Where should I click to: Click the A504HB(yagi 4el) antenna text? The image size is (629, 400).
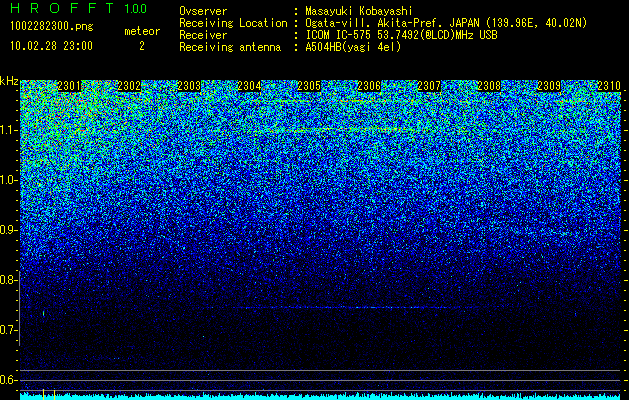click(353, 47)
